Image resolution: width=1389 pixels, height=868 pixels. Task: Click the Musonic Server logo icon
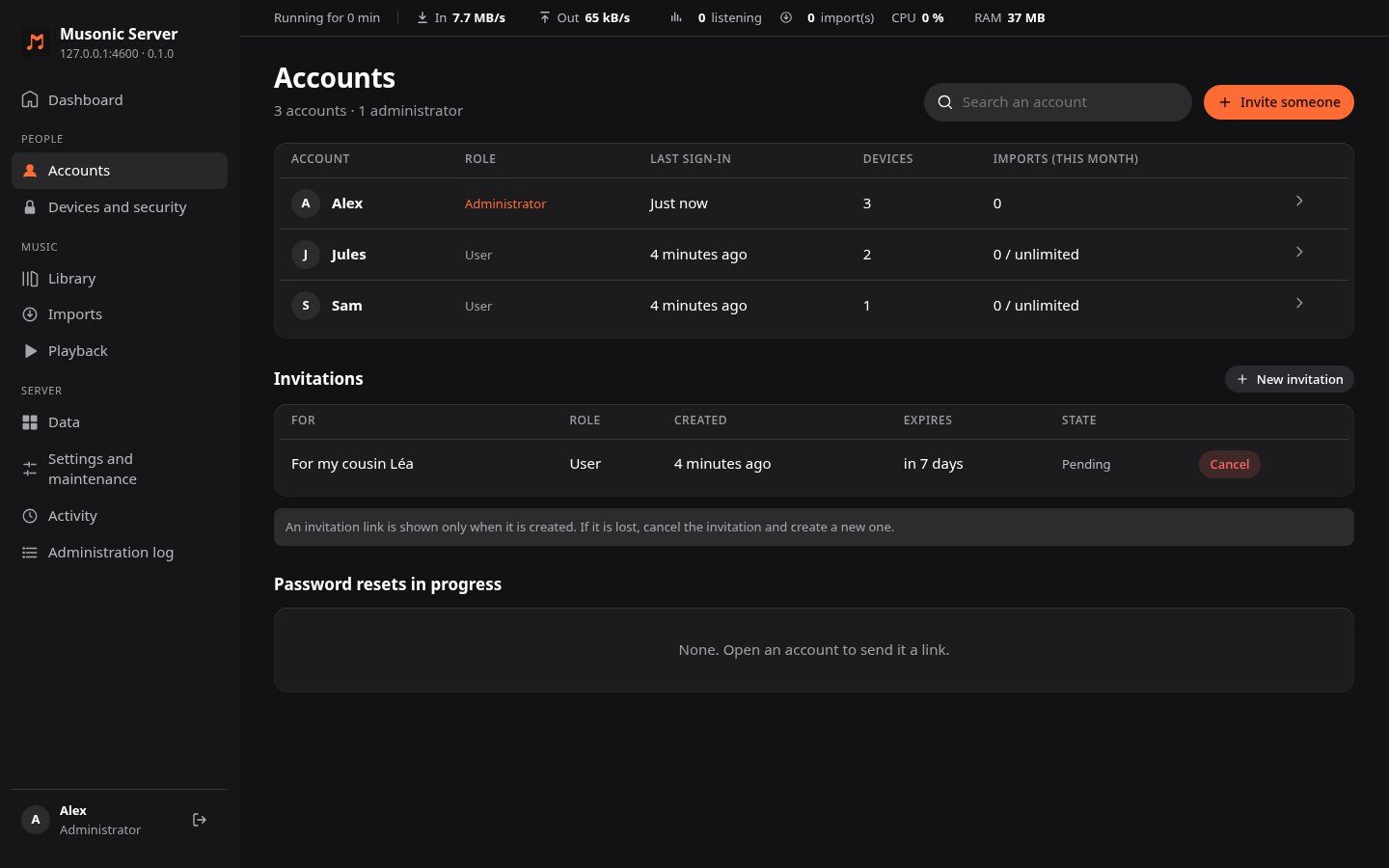tap(36, 41)
